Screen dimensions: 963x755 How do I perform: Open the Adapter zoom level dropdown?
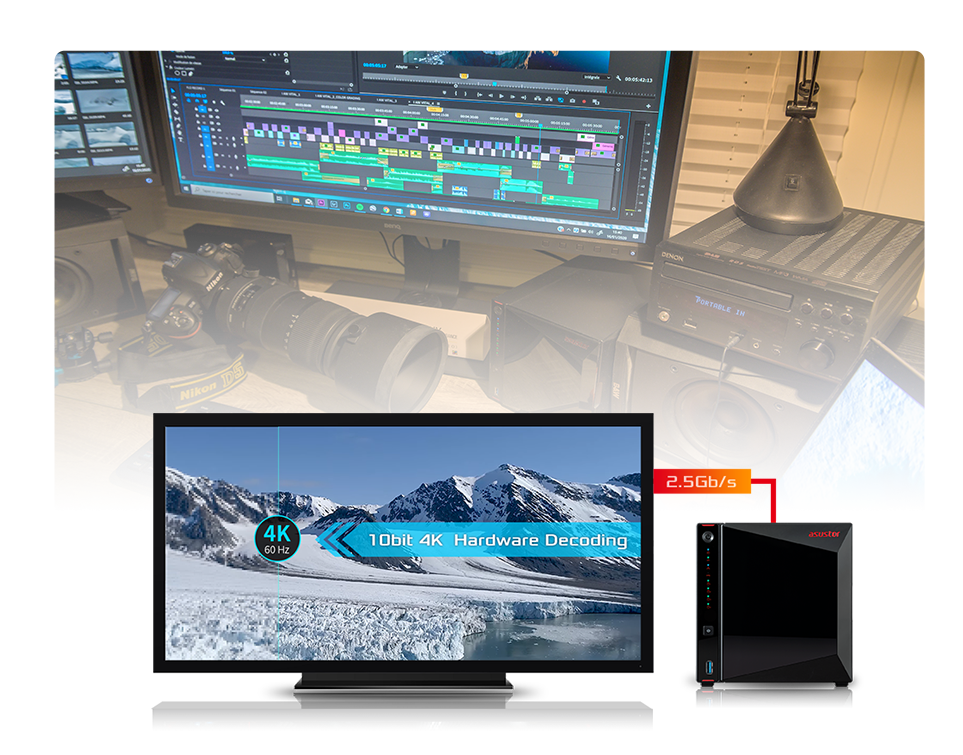pyautogui.click(x=407, y=67)
